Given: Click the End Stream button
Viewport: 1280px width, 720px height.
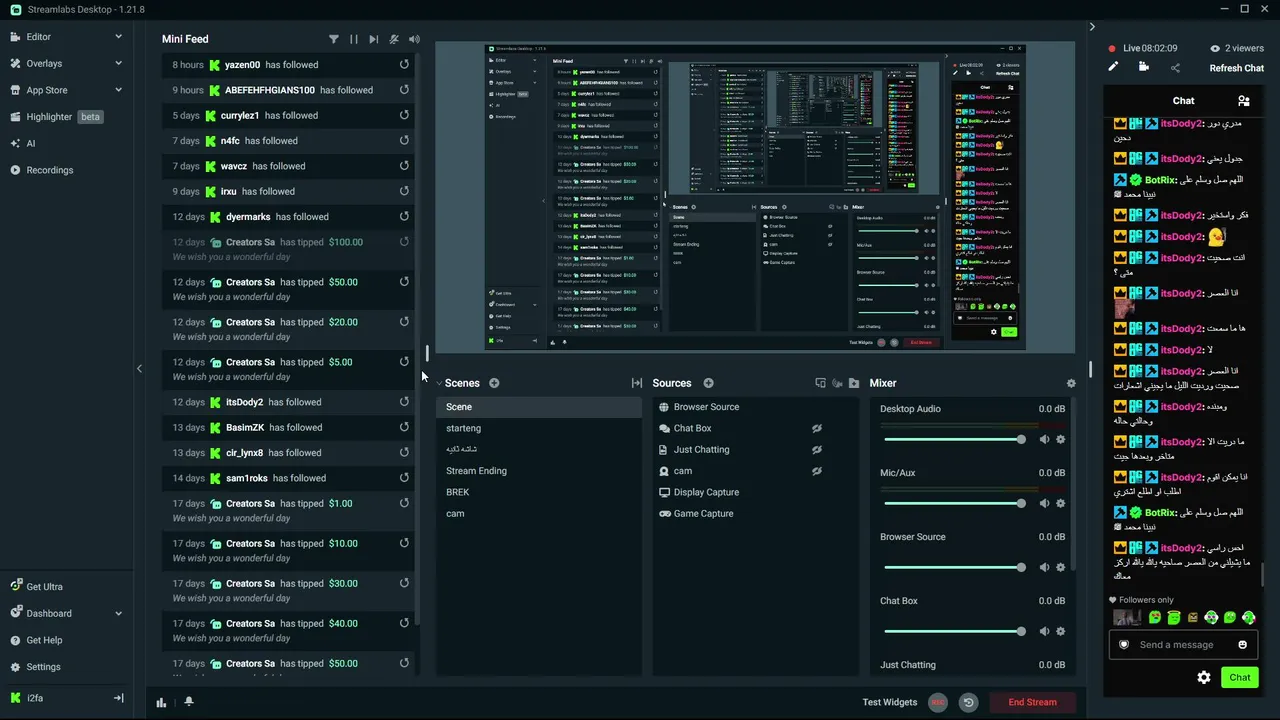Looking at the screenshot, I should (1032, 702).
